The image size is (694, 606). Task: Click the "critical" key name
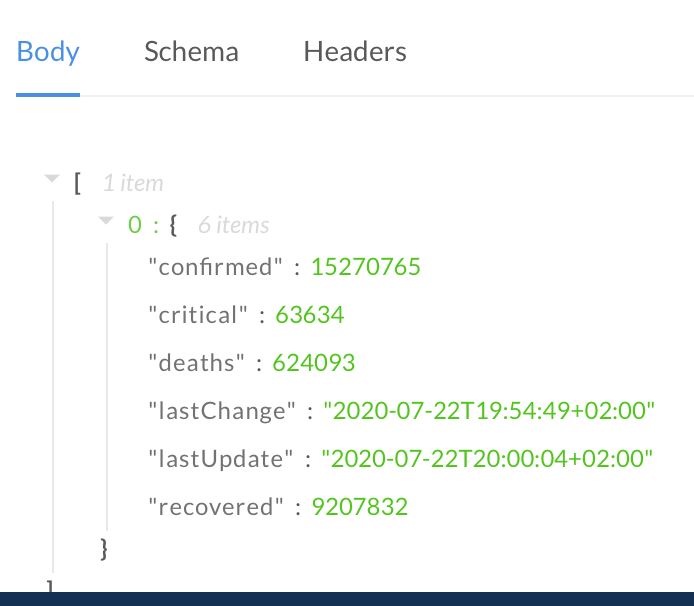[x=197, y=315]
